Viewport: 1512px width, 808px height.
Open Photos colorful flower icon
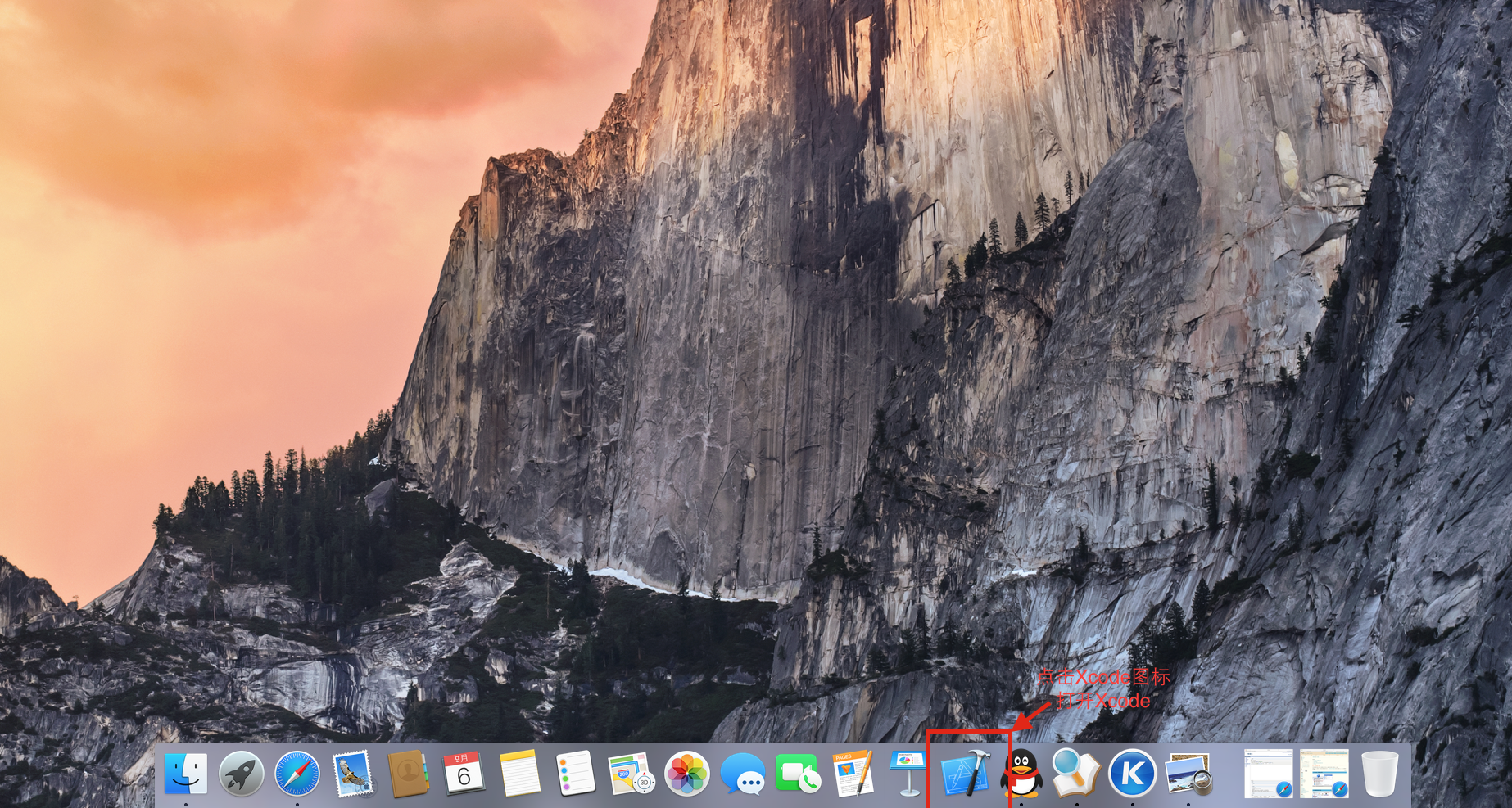[686, 774]
